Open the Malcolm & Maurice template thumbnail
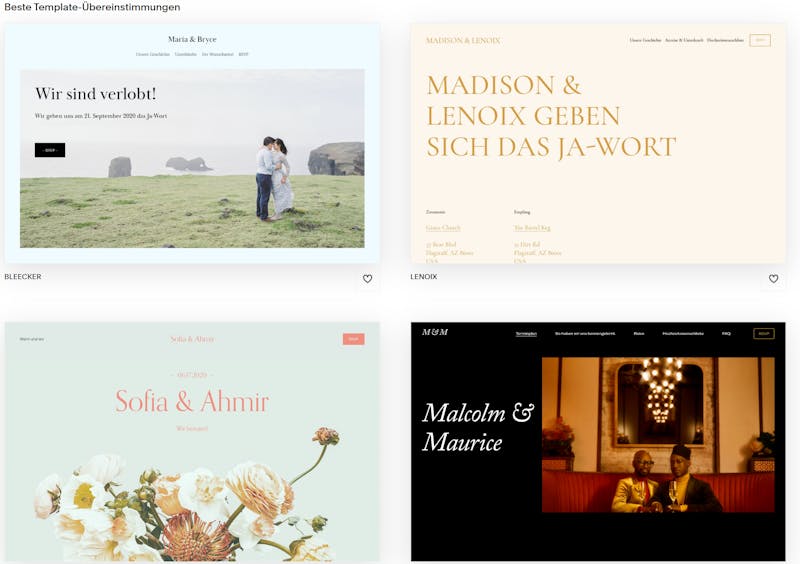The height and width of the screenshot is (564, 800). [x=598, y=442]
